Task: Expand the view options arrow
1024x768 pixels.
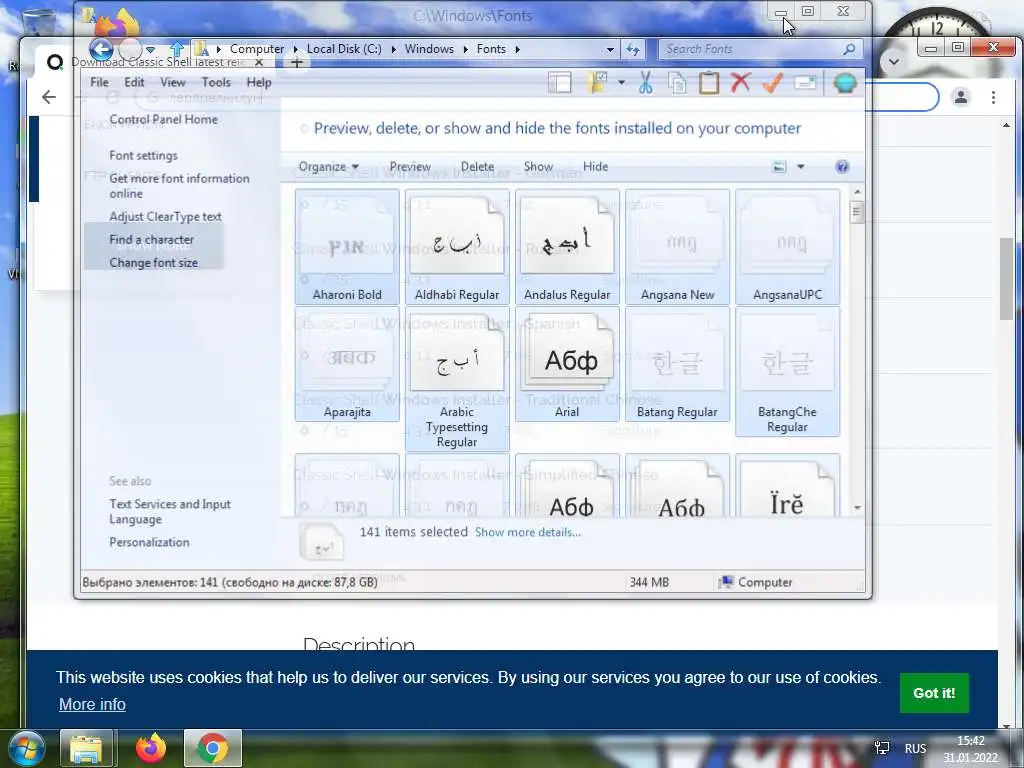Action: pos(801,167)
